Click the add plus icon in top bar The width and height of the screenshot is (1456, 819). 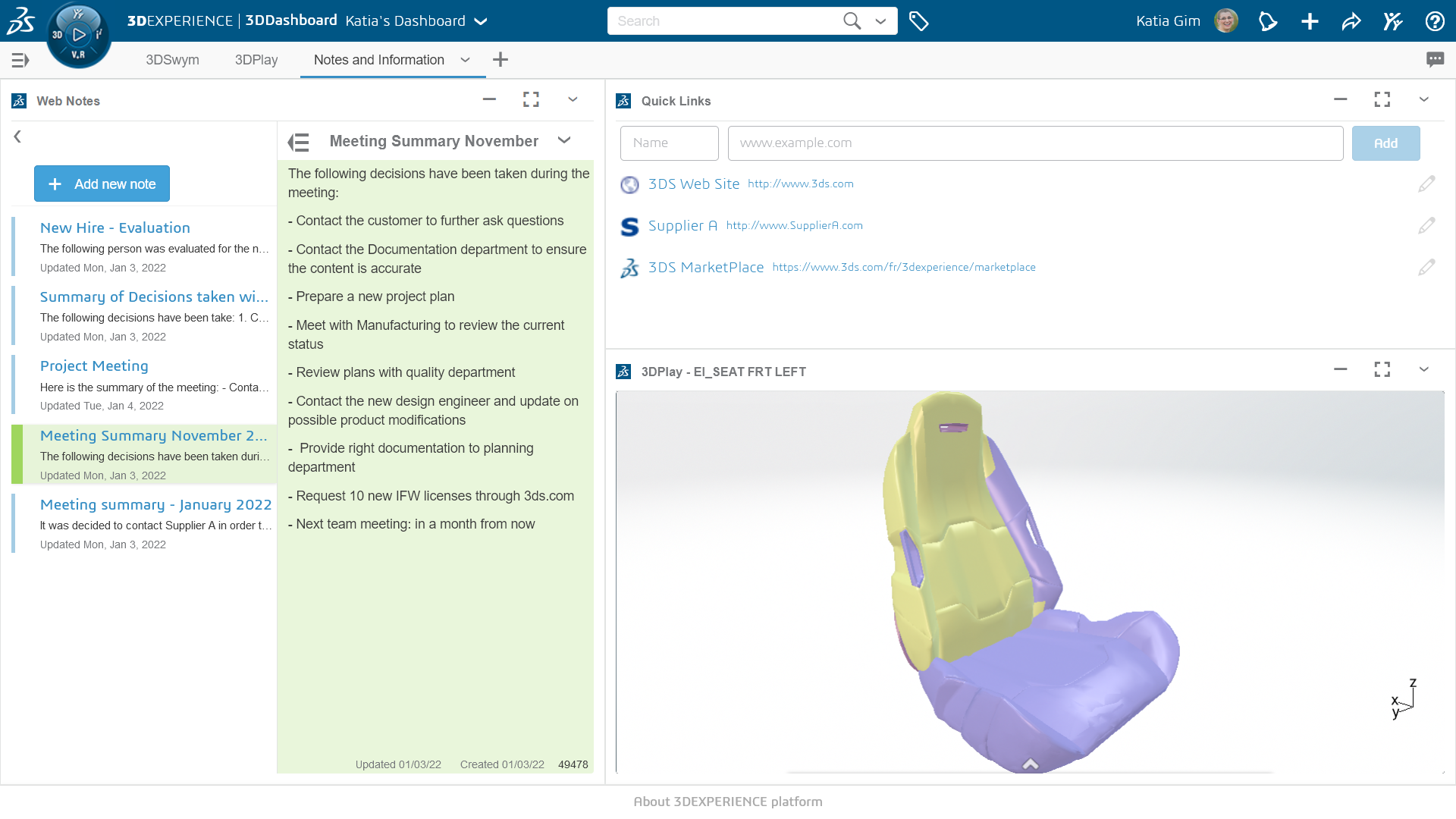(1310, 21)
